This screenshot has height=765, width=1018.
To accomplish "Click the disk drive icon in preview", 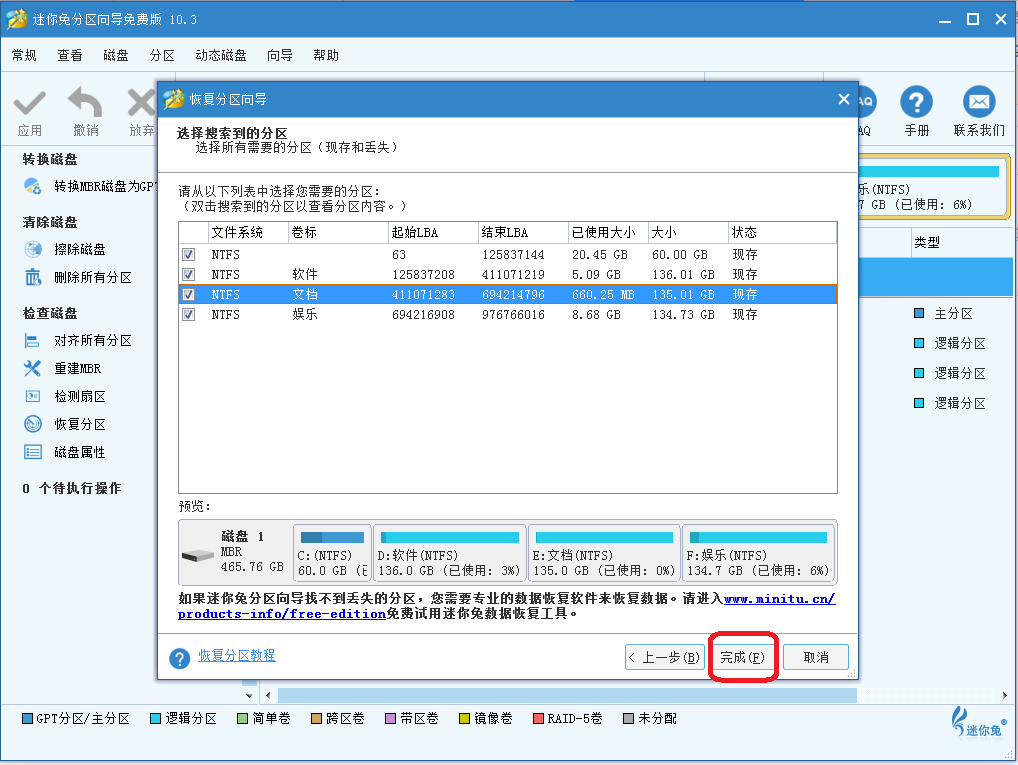I will click(197, 555).
